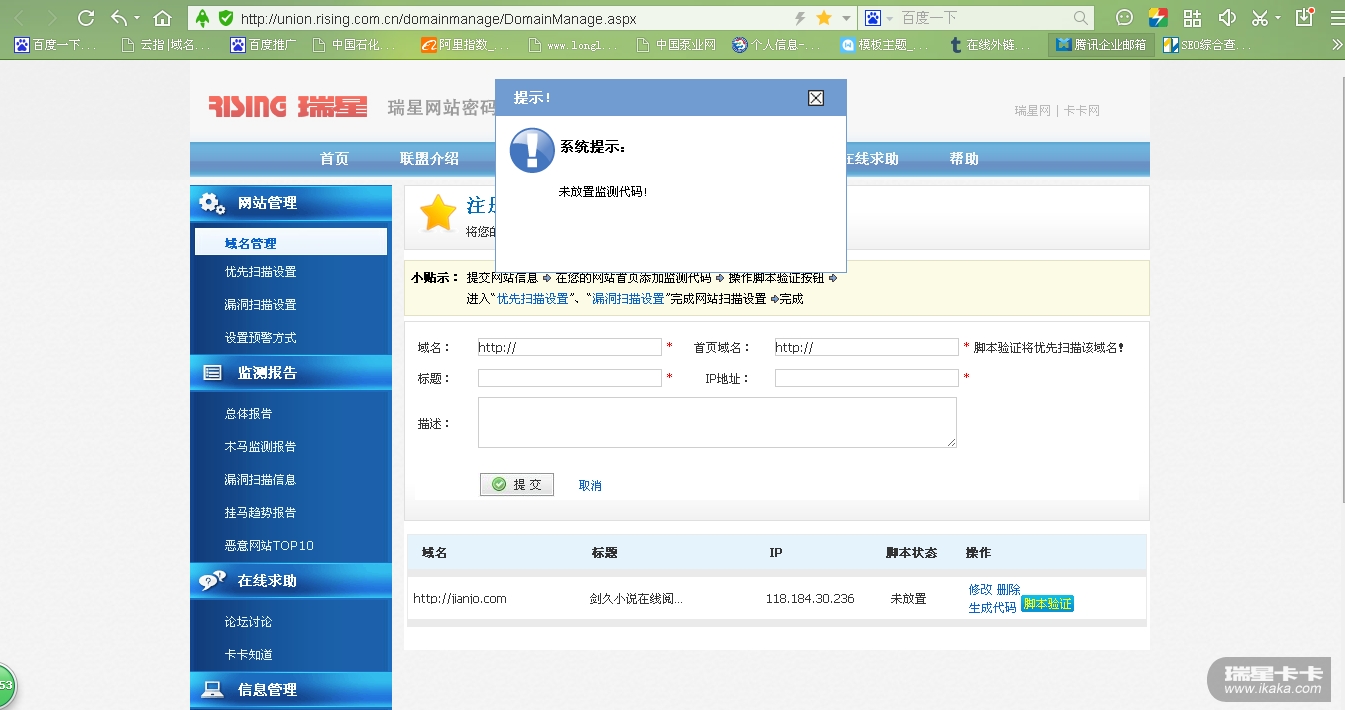Expand the undo arrow dropdown in toolbar
This screenshot has width=1345, height=710.
pyautogui.click(x=138, y=18)
